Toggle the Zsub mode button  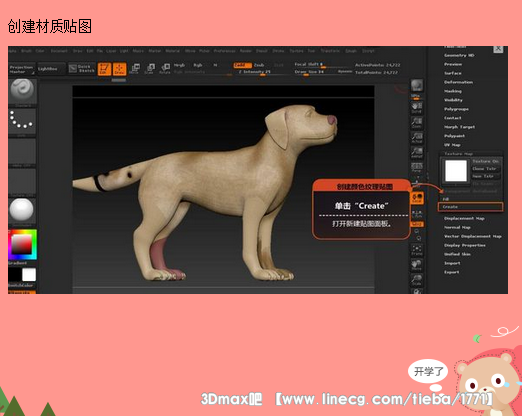click(x=259, y=65)
